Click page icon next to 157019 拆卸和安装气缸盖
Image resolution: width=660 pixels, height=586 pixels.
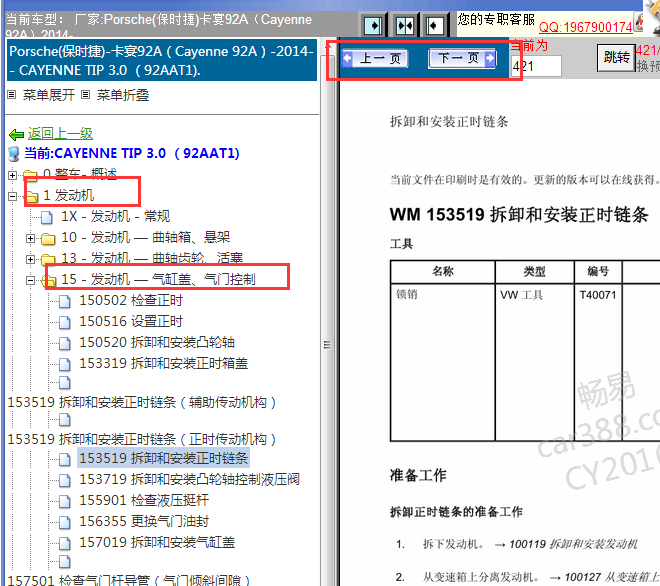(x=64, y=543)
